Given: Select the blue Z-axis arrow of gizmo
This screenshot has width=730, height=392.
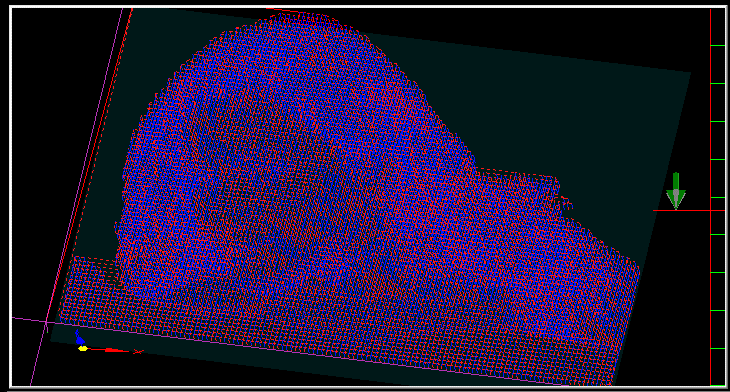Looking at the screenshot, I should click(x=79, y=338).
